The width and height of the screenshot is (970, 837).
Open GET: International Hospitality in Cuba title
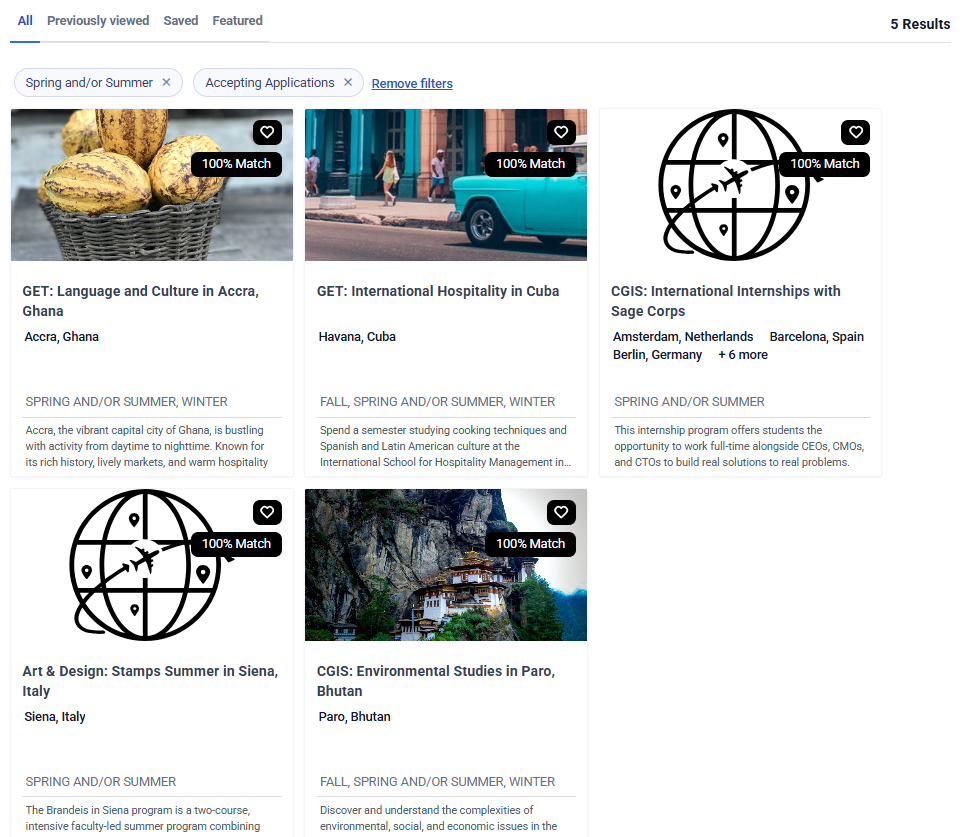point(438,292)
